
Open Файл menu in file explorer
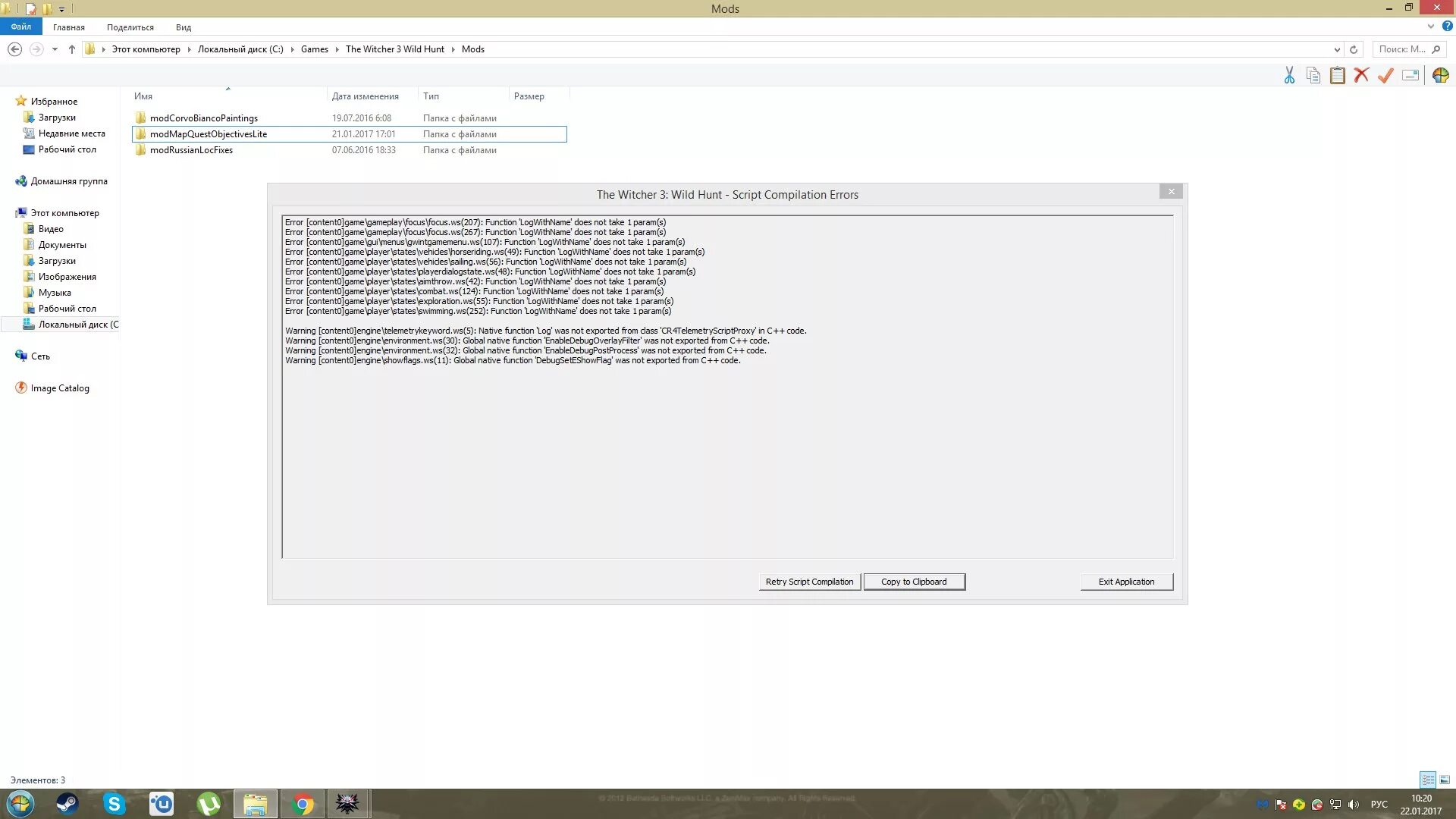pyautogui.click(x=20, y=27)
